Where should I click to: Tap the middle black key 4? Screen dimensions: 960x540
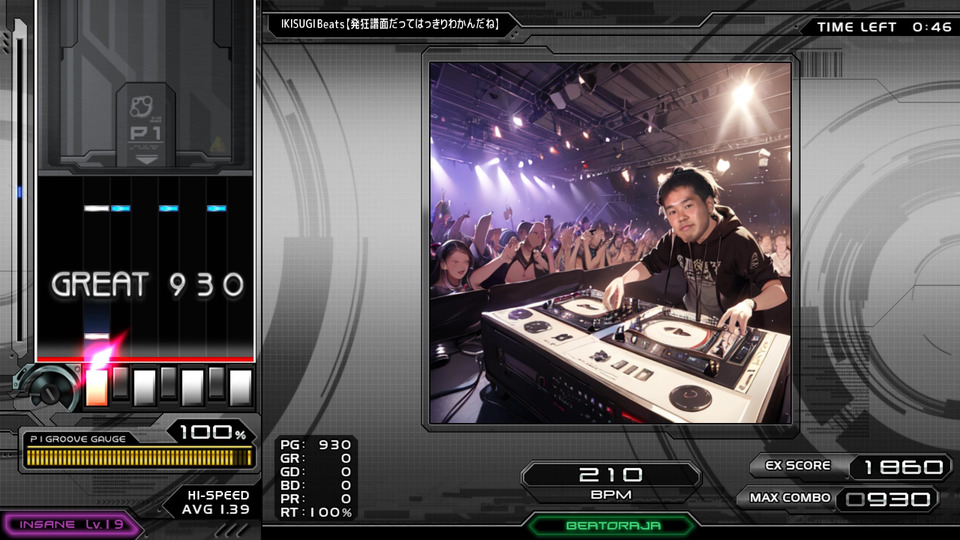click(168, 383)
